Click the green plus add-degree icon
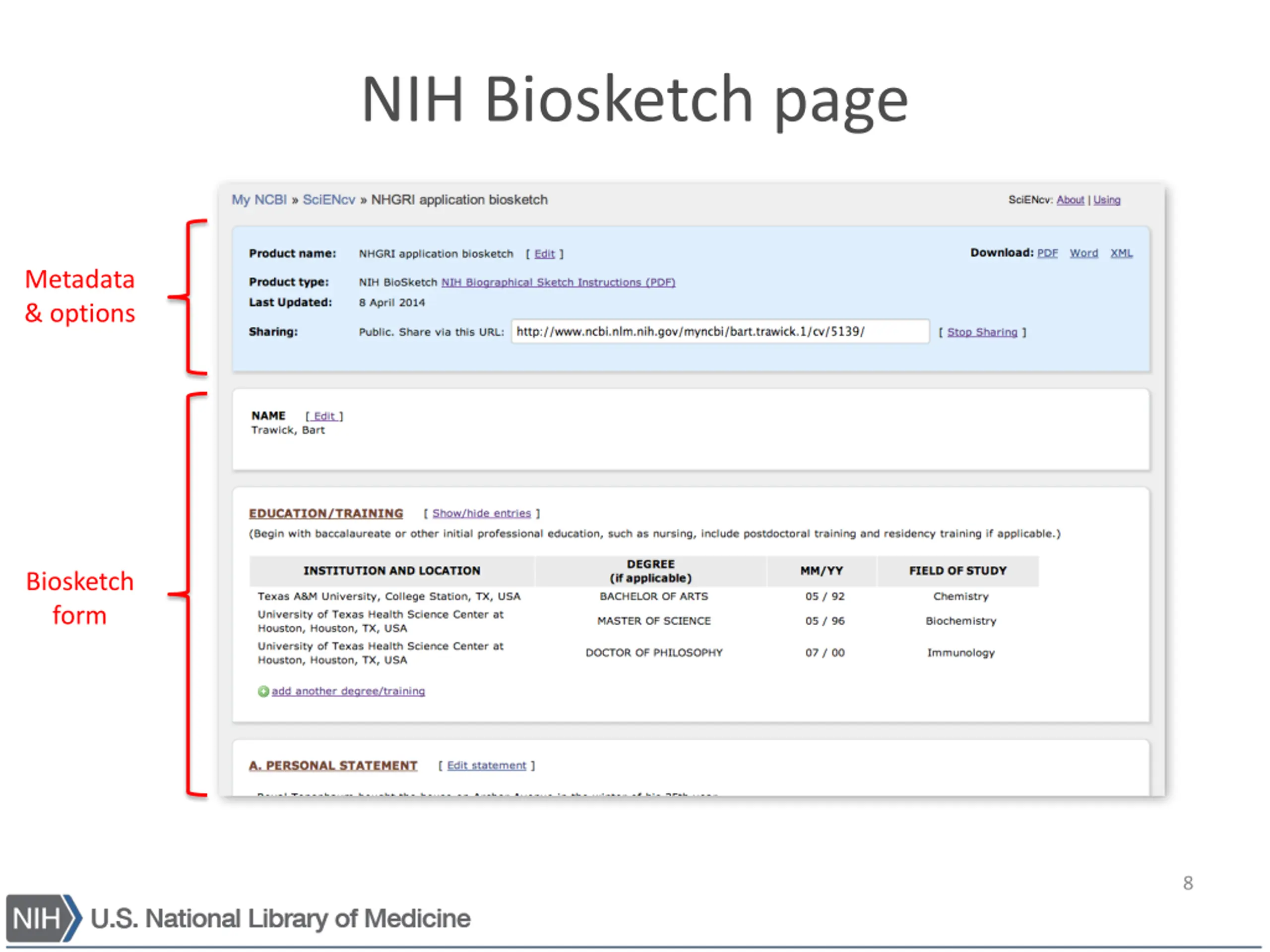This screenshot has height=952, width=1270. [x=263, y=692]
